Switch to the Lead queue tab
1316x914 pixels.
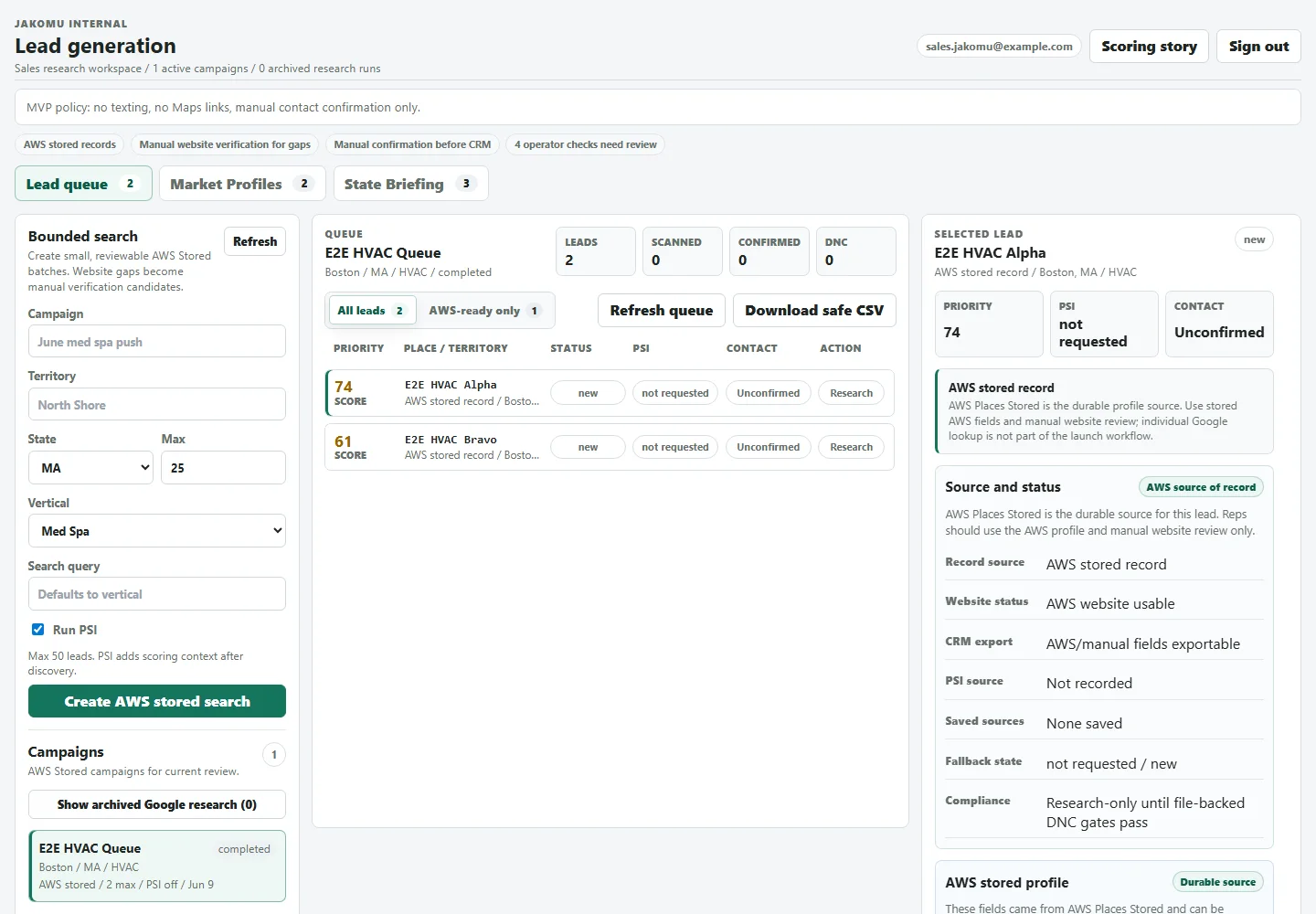tap(83, 184)
